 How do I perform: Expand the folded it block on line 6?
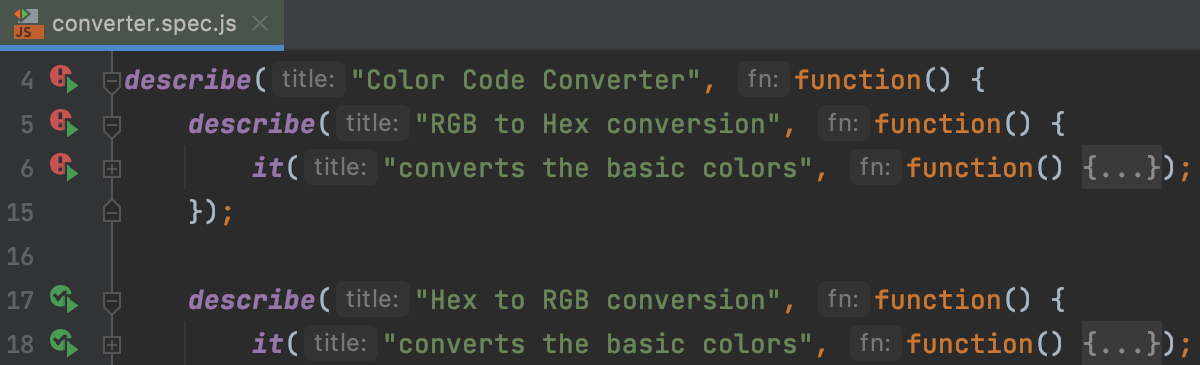coord(112,169)
